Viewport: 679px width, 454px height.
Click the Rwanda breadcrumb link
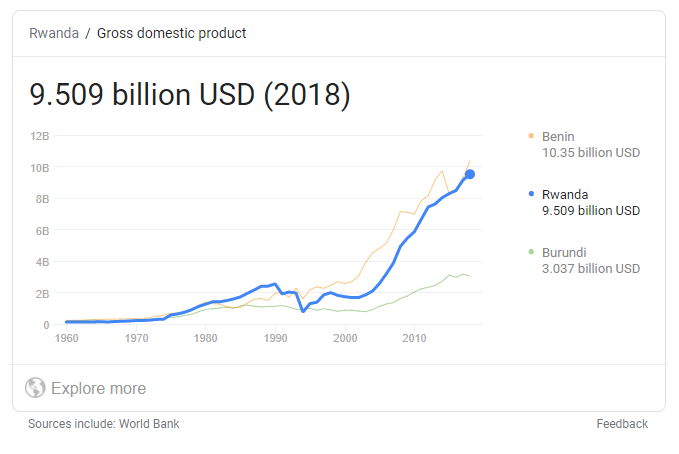(54, 33)
